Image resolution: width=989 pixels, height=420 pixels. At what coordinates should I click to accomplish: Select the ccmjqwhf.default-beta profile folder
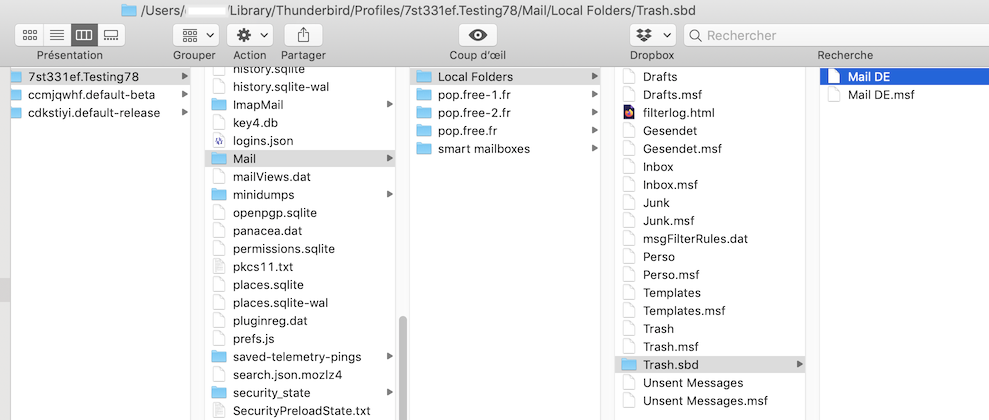pos(91,95)
